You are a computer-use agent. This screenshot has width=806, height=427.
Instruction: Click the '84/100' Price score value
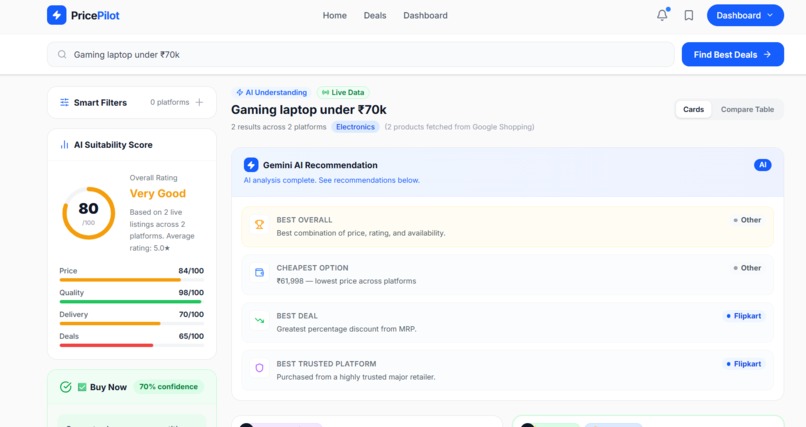click(x=191, y=271)
